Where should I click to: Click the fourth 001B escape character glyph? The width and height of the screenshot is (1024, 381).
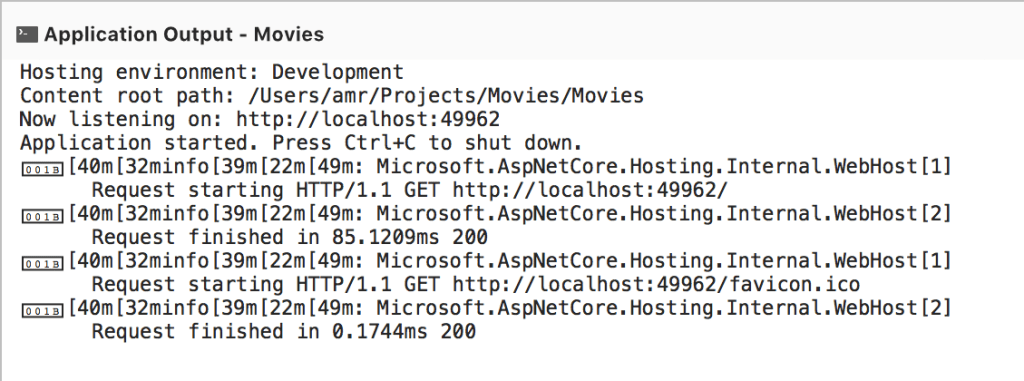(43, 310)
